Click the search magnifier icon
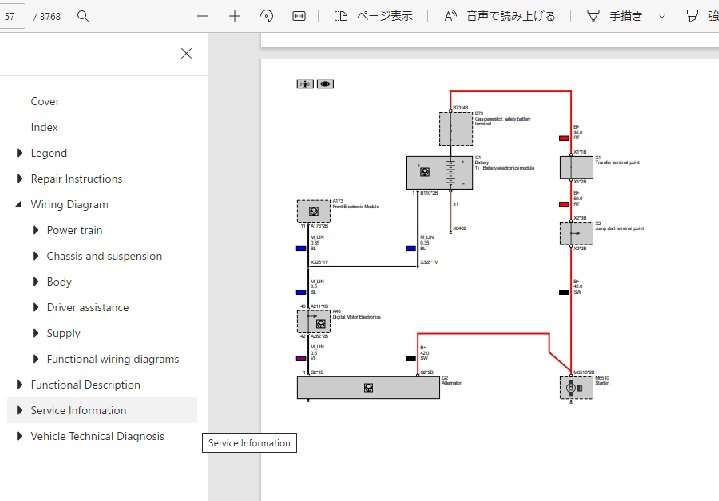719x501 pixels. click(x=83, y=17)
